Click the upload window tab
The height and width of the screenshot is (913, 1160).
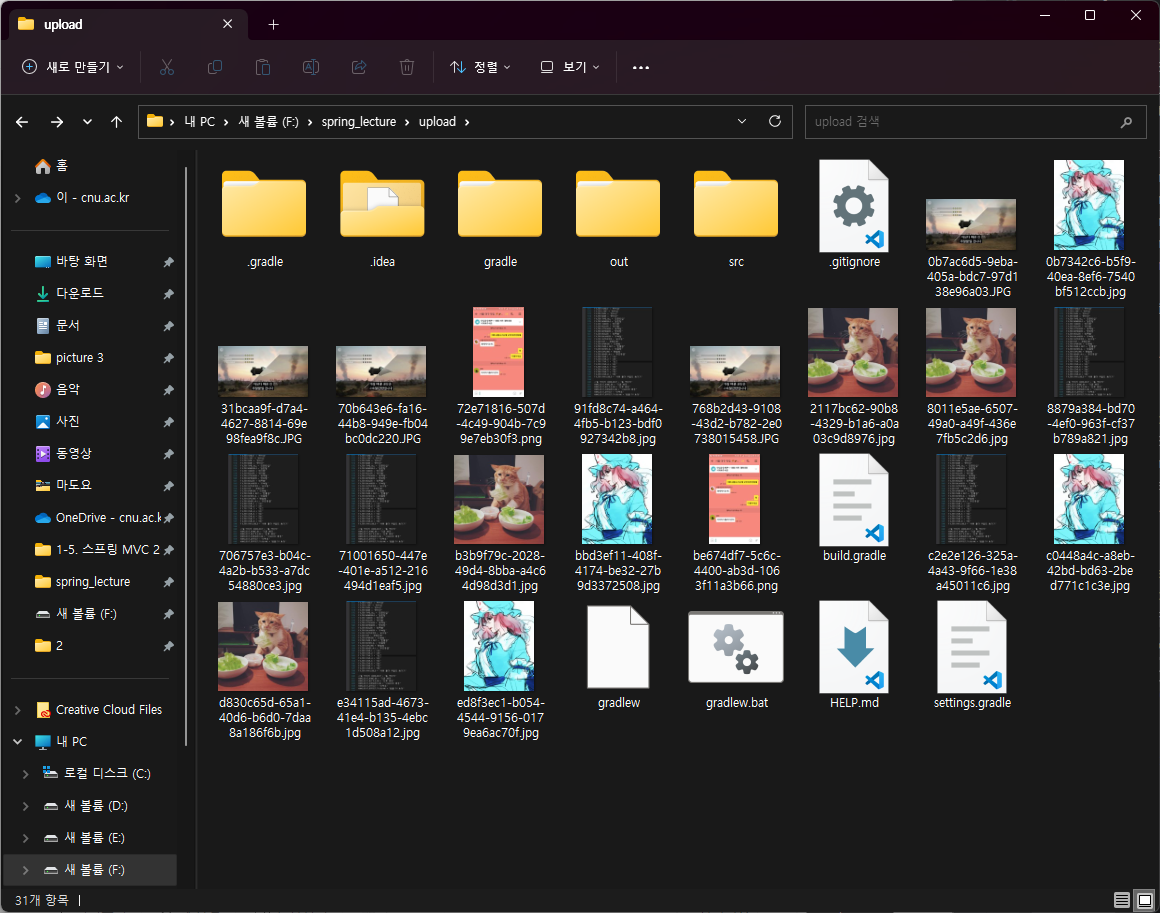pyautogui.click(x=126, y=24)
